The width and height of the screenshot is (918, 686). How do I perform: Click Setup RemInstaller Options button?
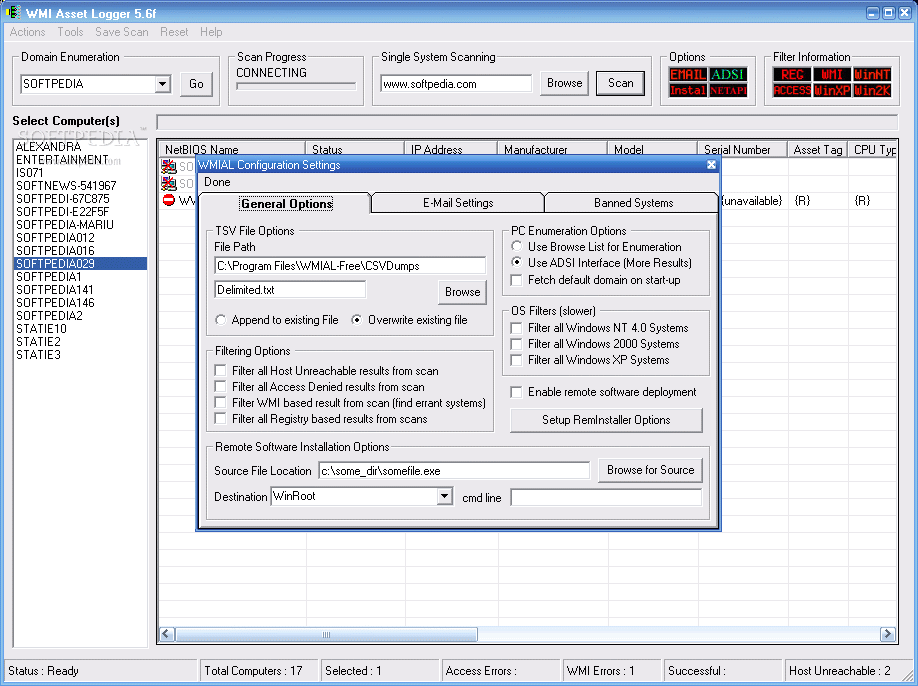point(606,420)
